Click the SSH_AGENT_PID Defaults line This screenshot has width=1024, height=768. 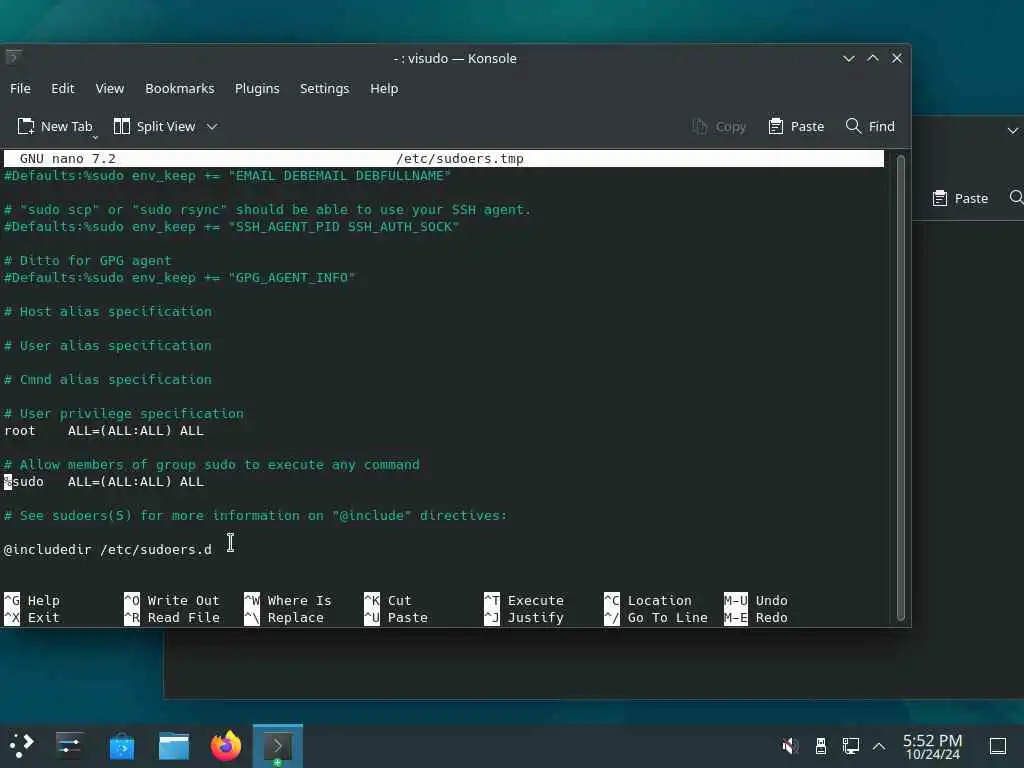tap(232, 227)
